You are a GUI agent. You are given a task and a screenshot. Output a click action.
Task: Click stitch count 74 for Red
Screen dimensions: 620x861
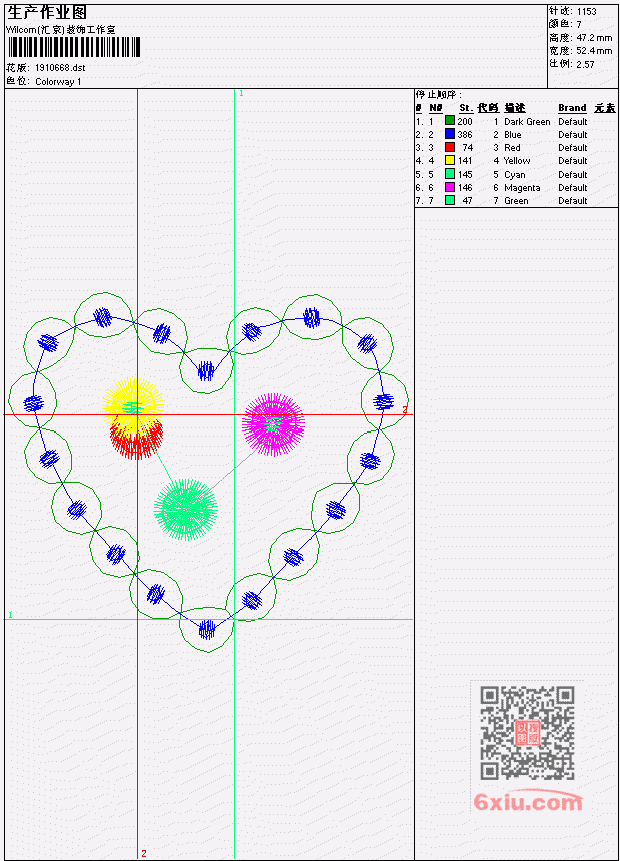[467, 148]
